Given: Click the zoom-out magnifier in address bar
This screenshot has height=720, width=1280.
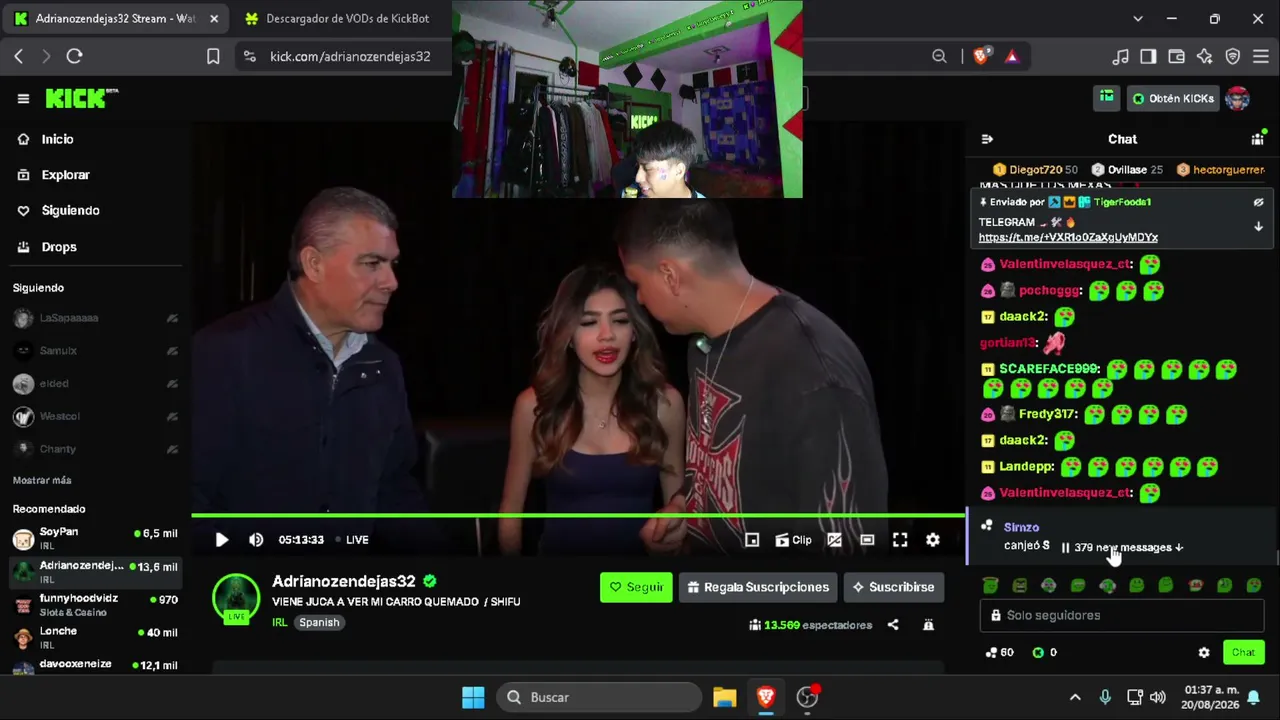Looking at the screenshot, I should point(939,56).
